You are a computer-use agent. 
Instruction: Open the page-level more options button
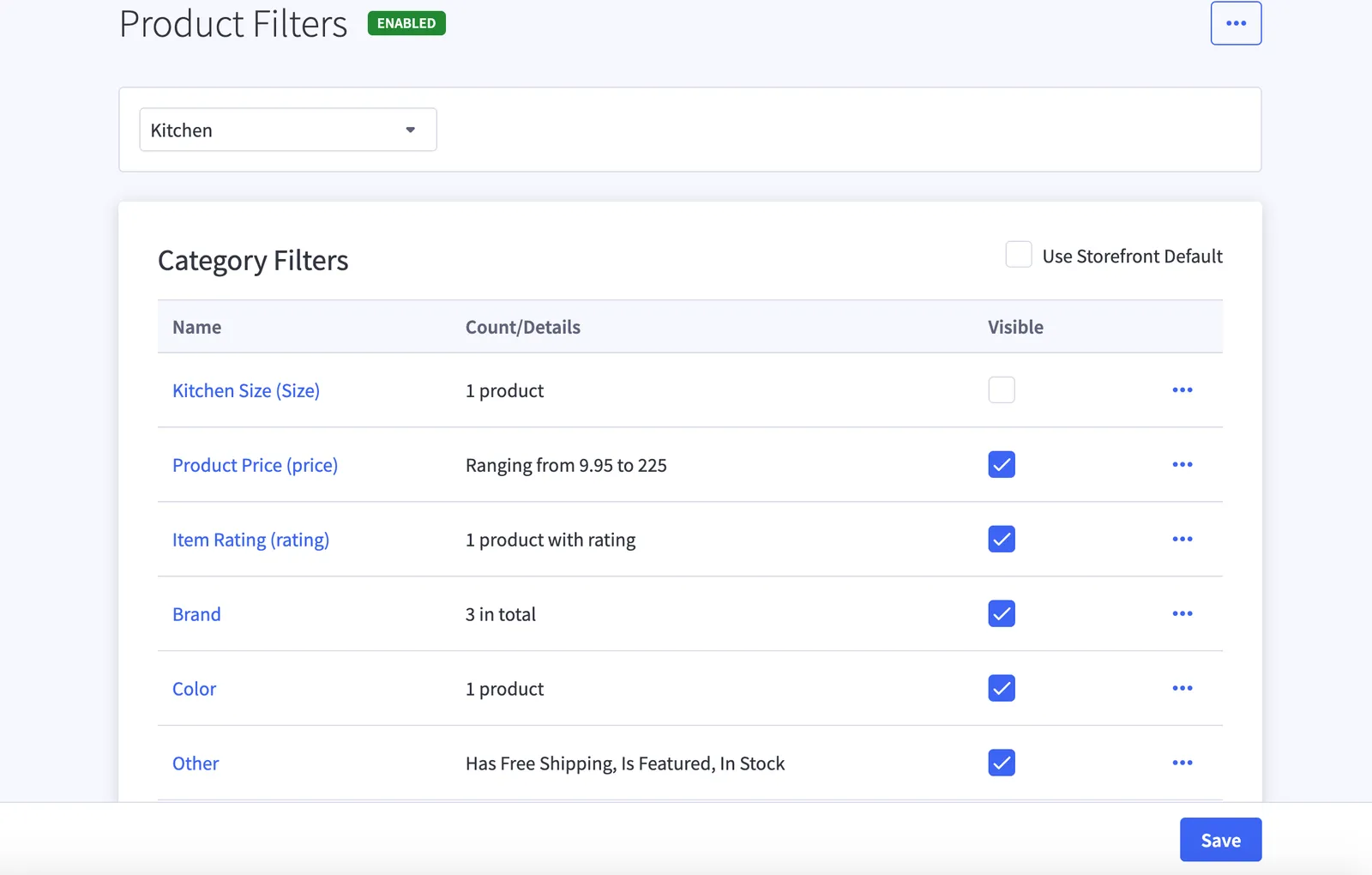coord(1236,23)
